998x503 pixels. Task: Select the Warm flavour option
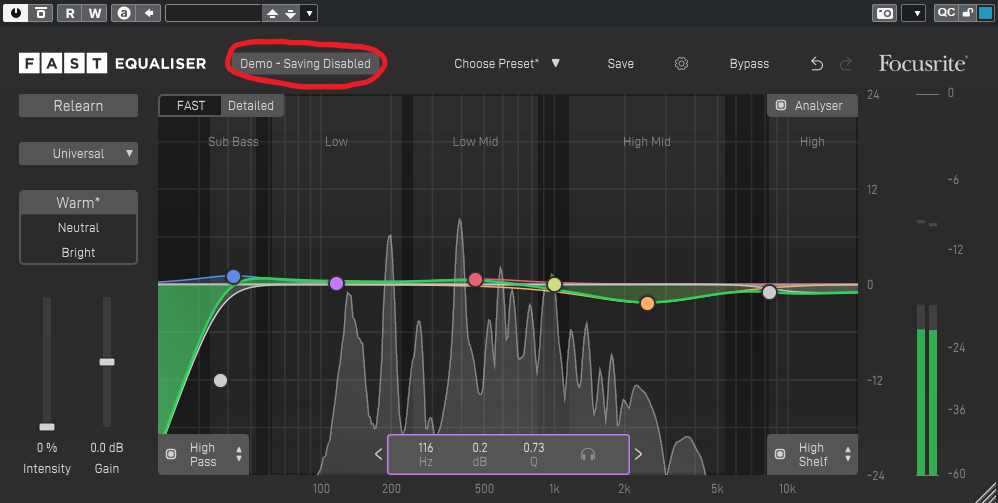pos(78,202)
